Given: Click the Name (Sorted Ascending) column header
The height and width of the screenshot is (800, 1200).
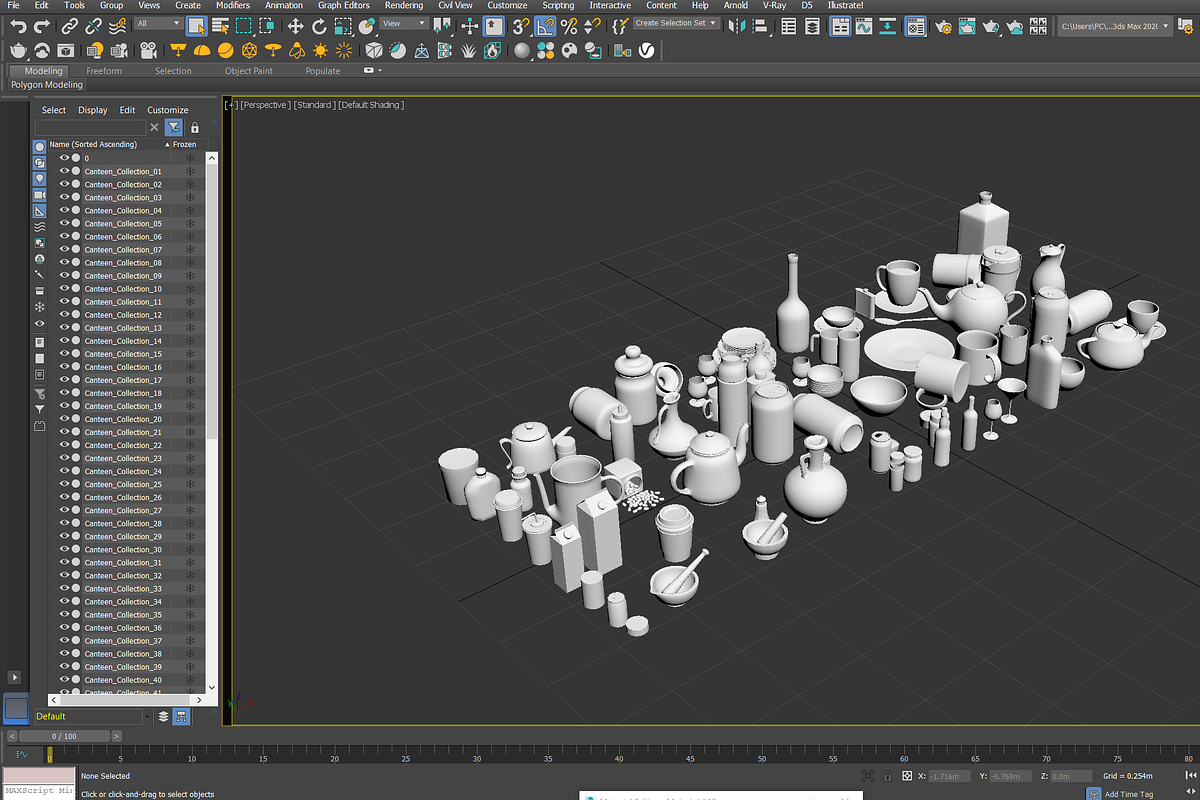Looking at the screenshot, I should click(108, 144).
